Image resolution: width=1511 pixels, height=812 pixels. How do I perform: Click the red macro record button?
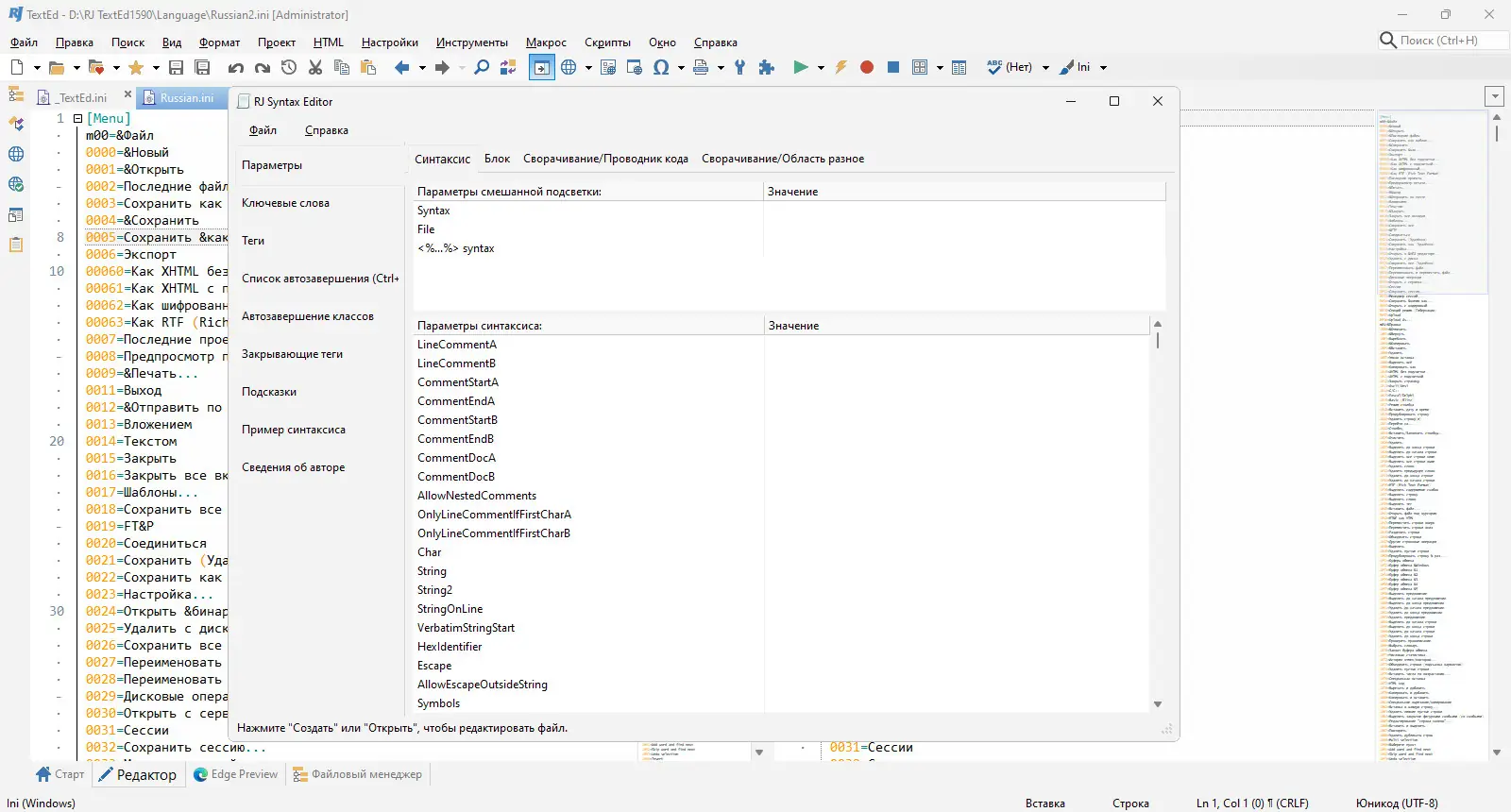pyautogui.click(x=867, y=67)
